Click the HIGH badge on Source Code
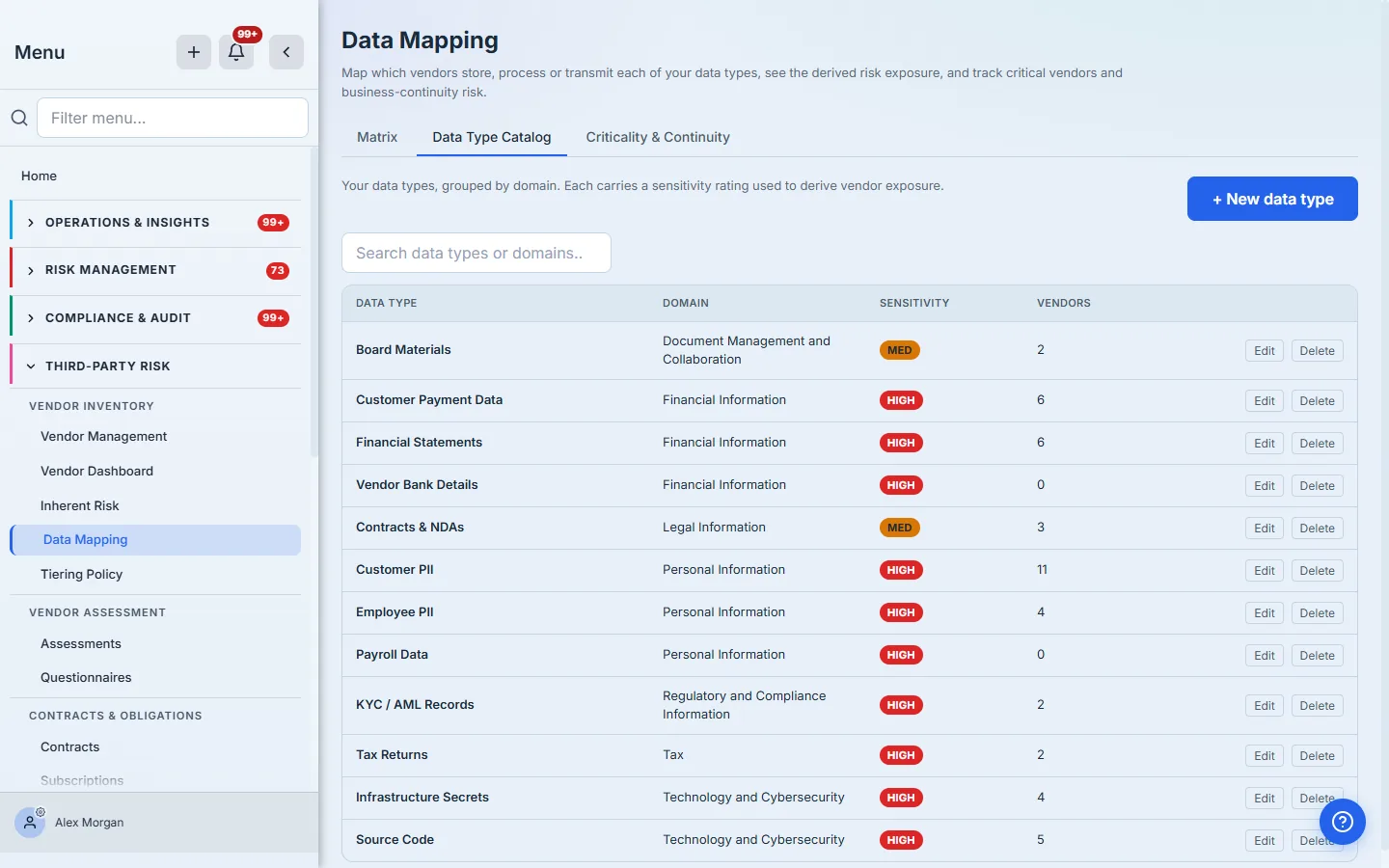Image resolution: width=1389 pixels, height=868 pixels. (901, 840)
